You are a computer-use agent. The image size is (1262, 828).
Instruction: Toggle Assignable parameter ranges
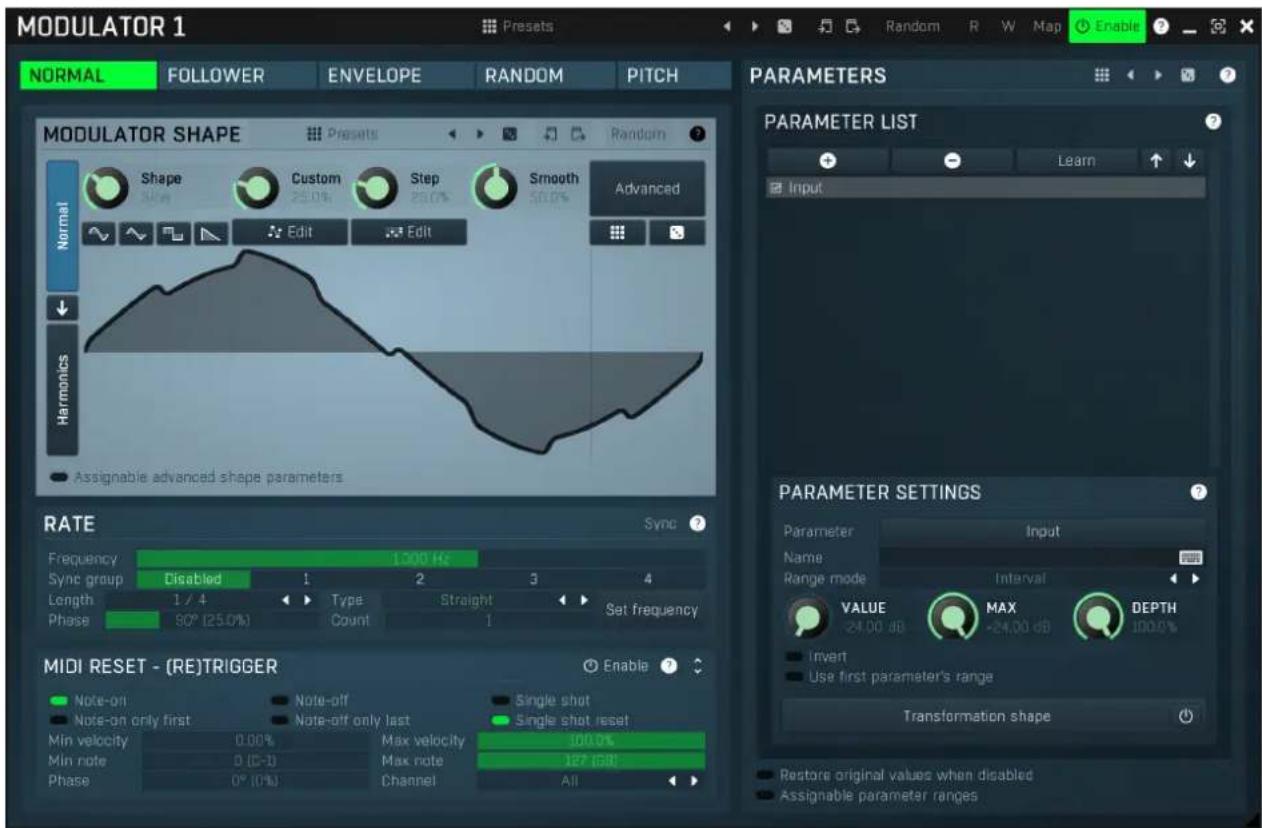pyautogui.click(x=867, y=796)
